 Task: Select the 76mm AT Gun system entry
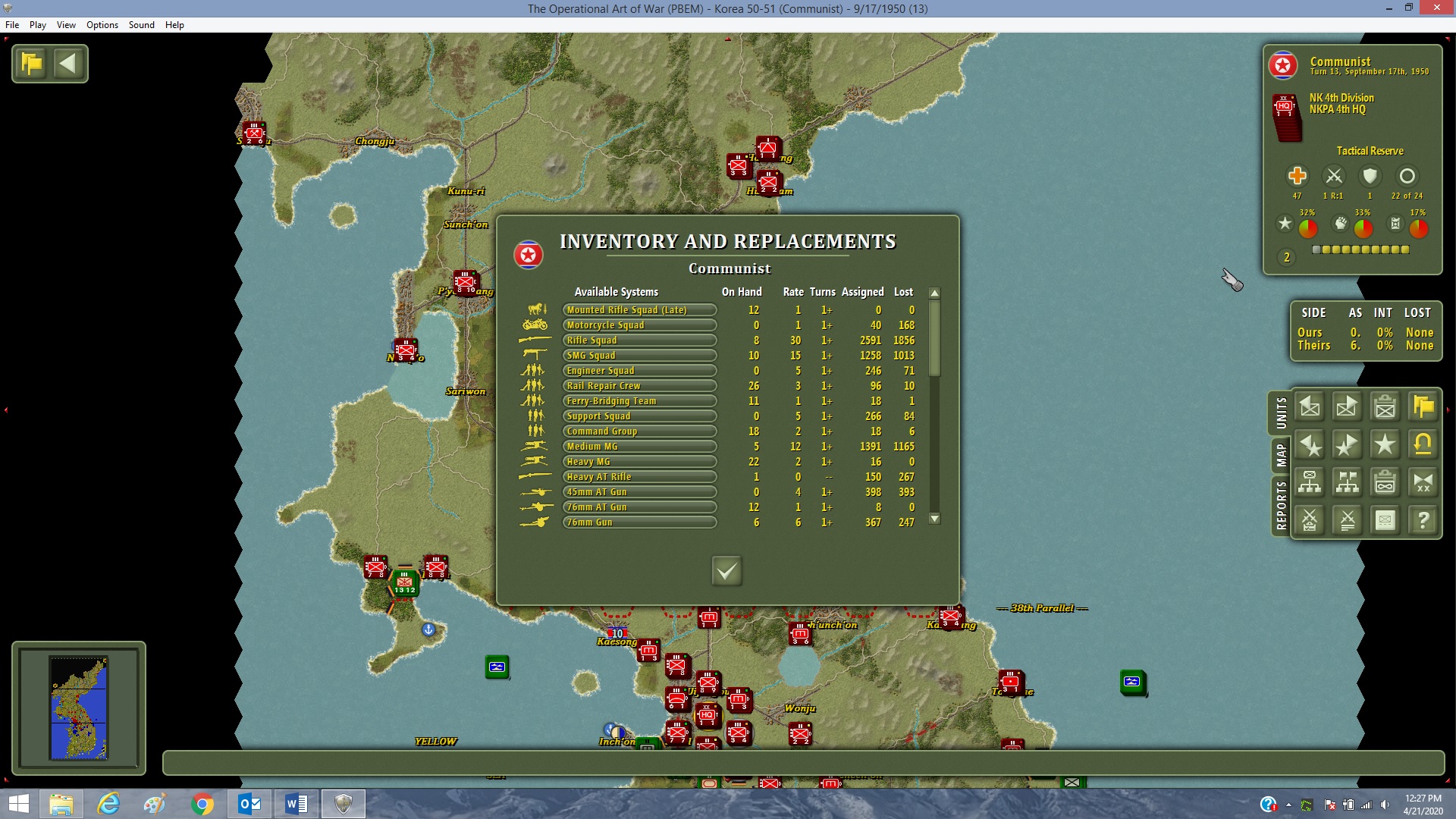point(639,507)
